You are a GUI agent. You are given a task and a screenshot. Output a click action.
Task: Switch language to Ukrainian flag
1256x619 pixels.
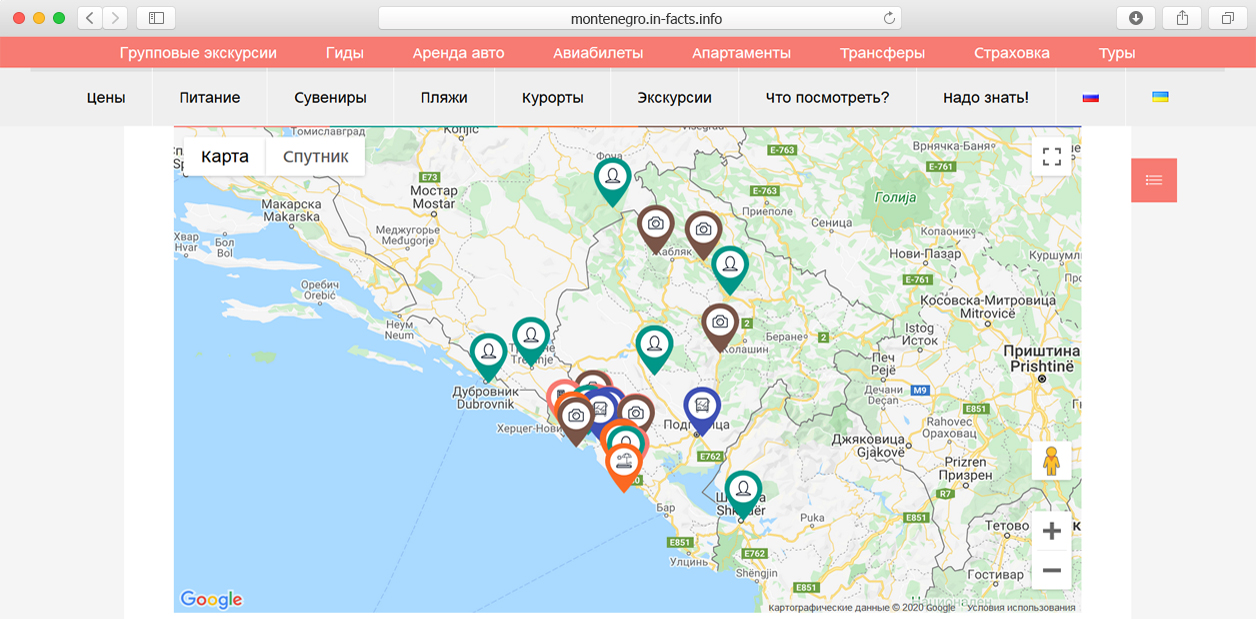click(1160, 98)
